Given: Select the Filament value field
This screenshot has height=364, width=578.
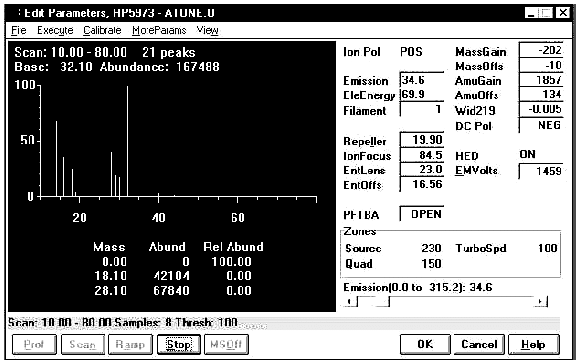Looking at the screenshot, I should click(x=422, y=109).
